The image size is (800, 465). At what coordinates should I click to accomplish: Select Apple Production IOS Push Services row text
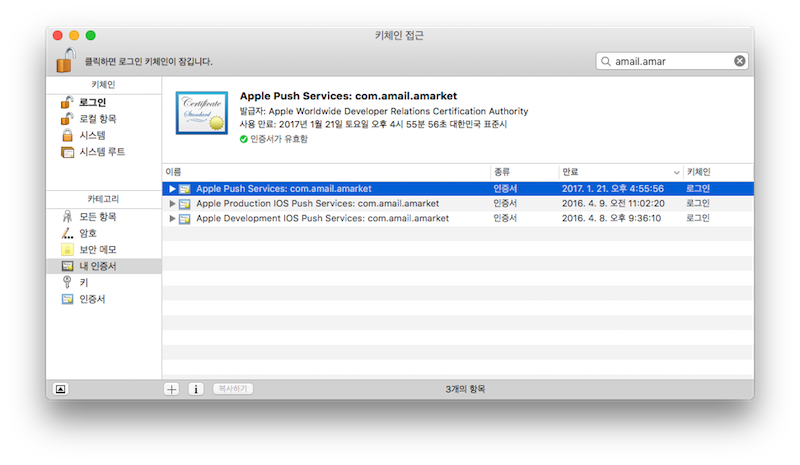coord(317,203)
